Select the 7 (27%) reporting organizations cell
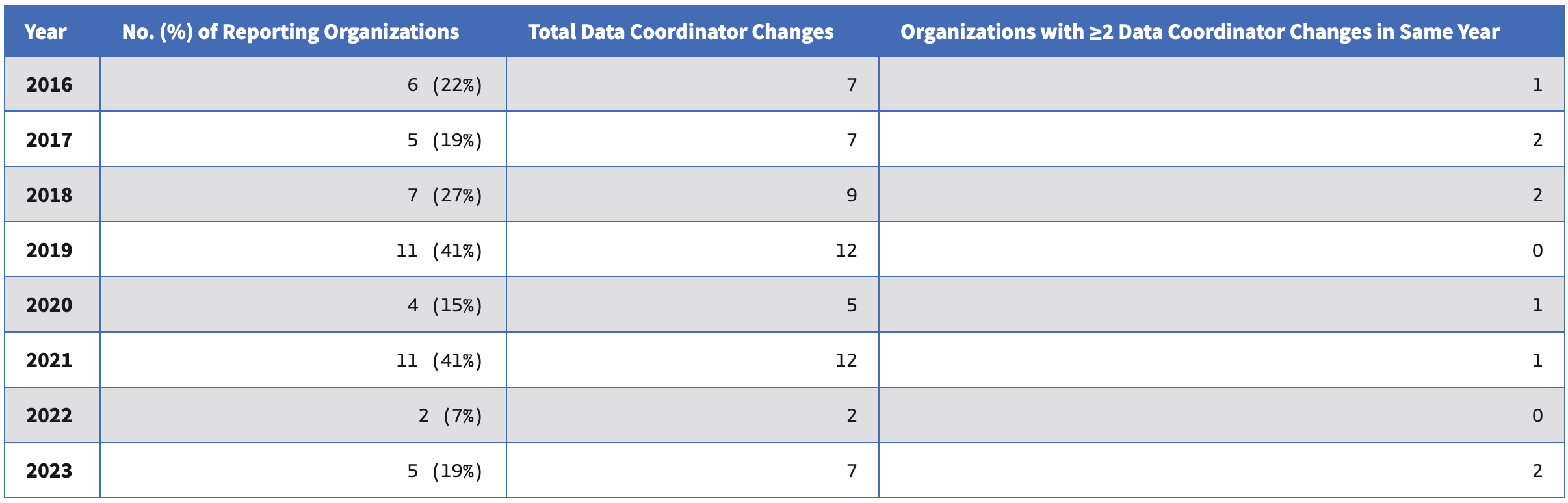 [445, 195]
